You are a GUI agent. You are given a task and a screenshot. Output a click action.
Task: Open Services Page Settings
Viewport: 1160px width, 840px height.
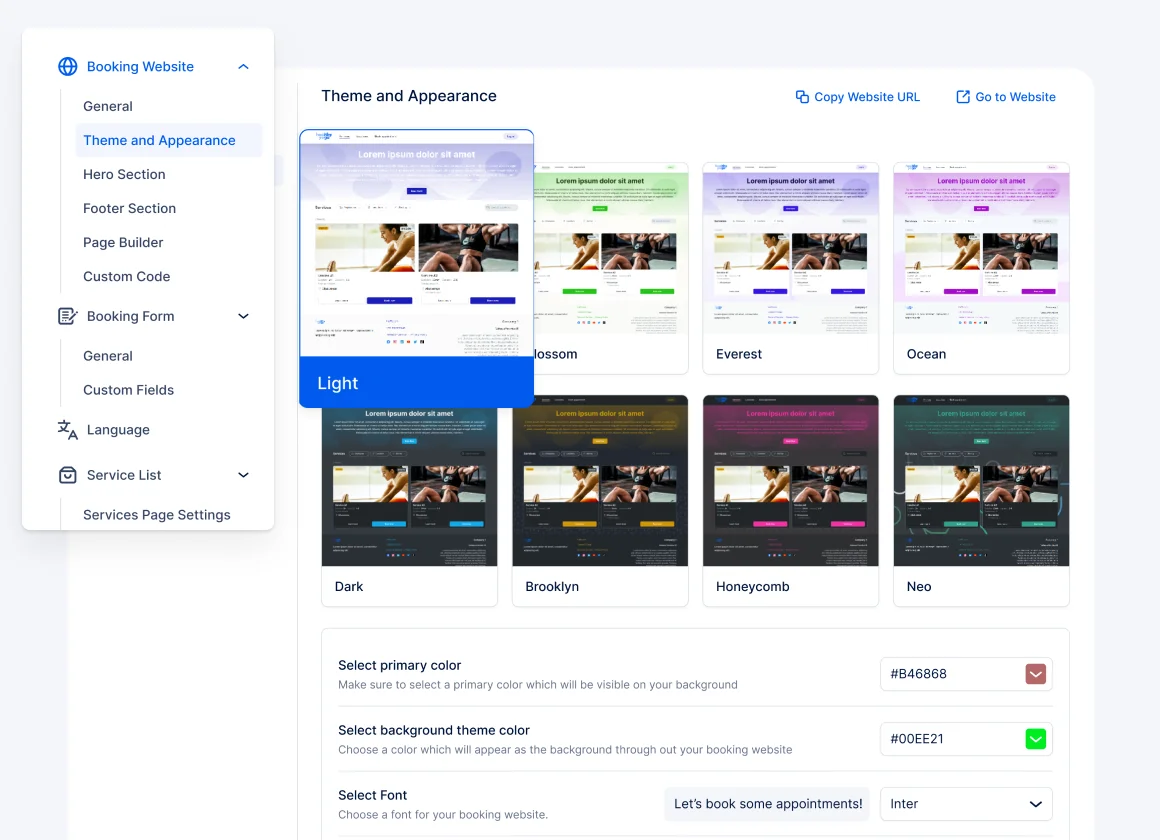click(x=157, y=515)
